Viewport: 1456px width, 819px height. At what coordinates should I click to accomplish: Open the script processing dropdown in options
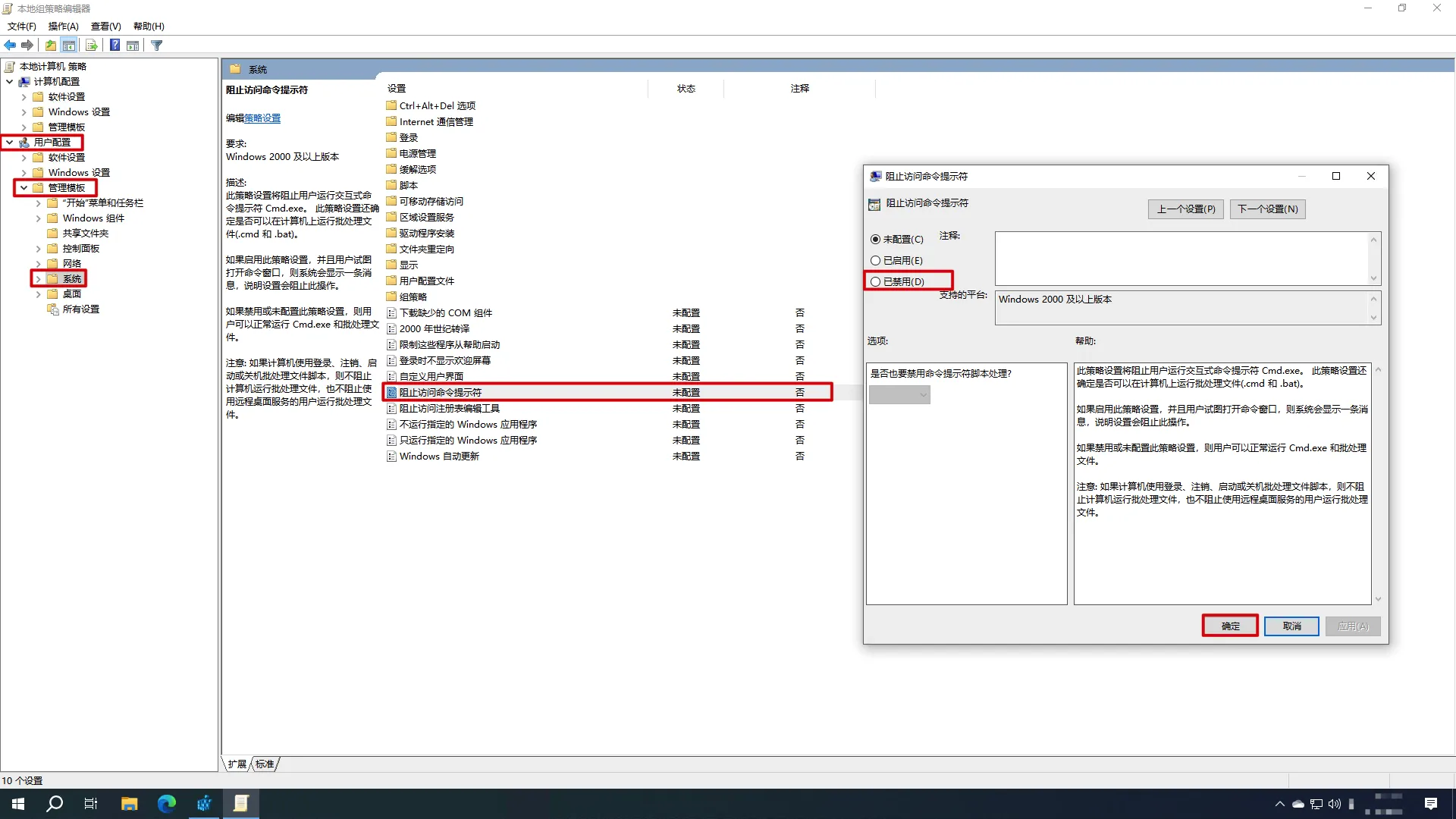(x=899, y=395)
